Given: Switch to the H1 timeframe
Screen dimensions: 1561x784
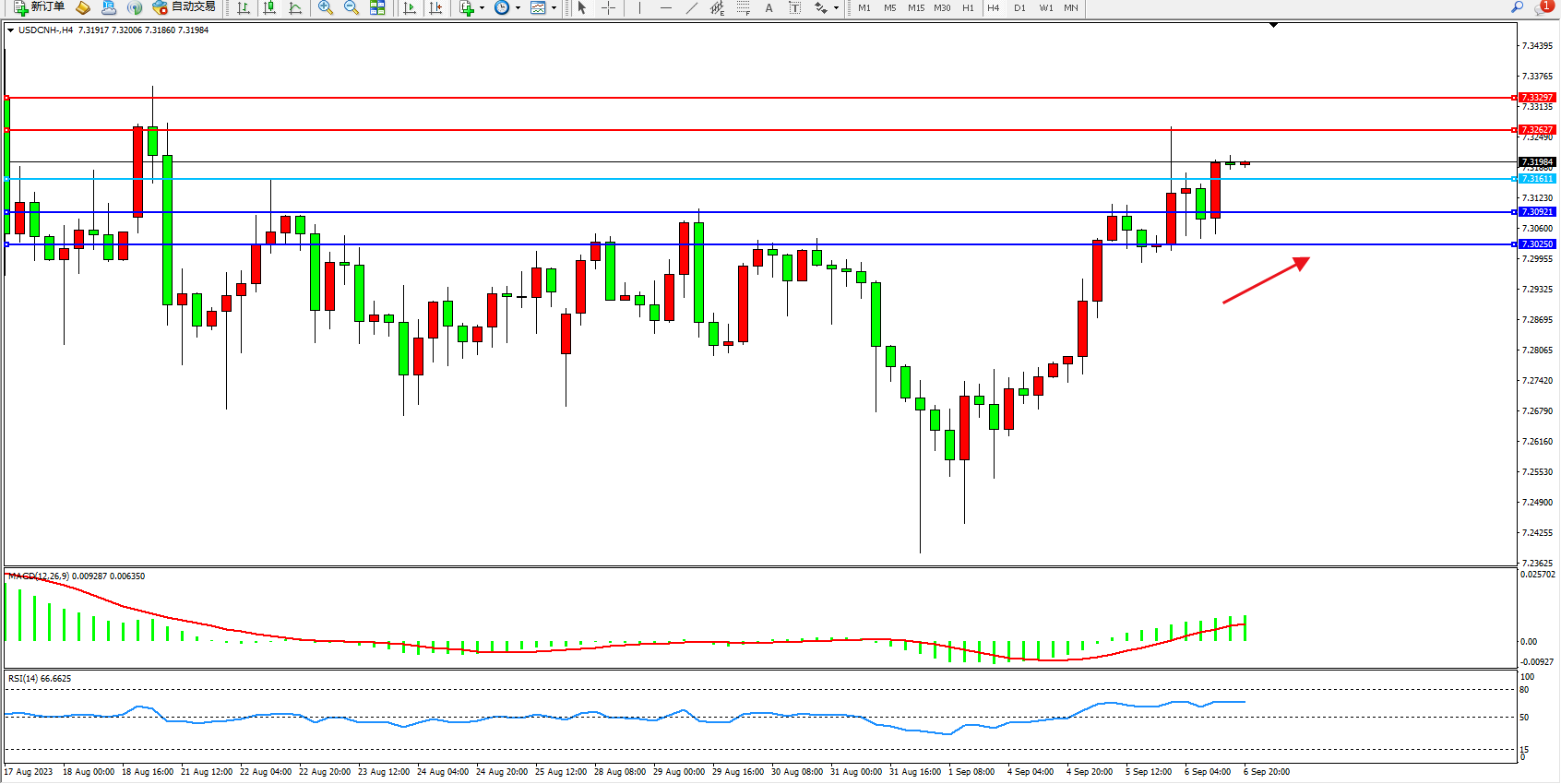Looking at the screenshot, I should [968, 7].
